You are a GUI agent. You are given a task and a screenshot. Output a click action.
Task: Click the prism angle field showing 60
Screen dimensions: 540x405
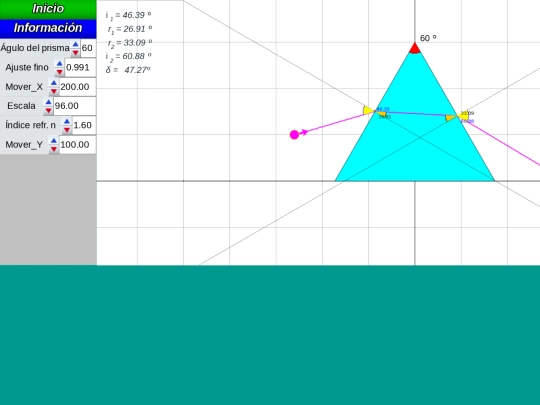coord(88,48)
